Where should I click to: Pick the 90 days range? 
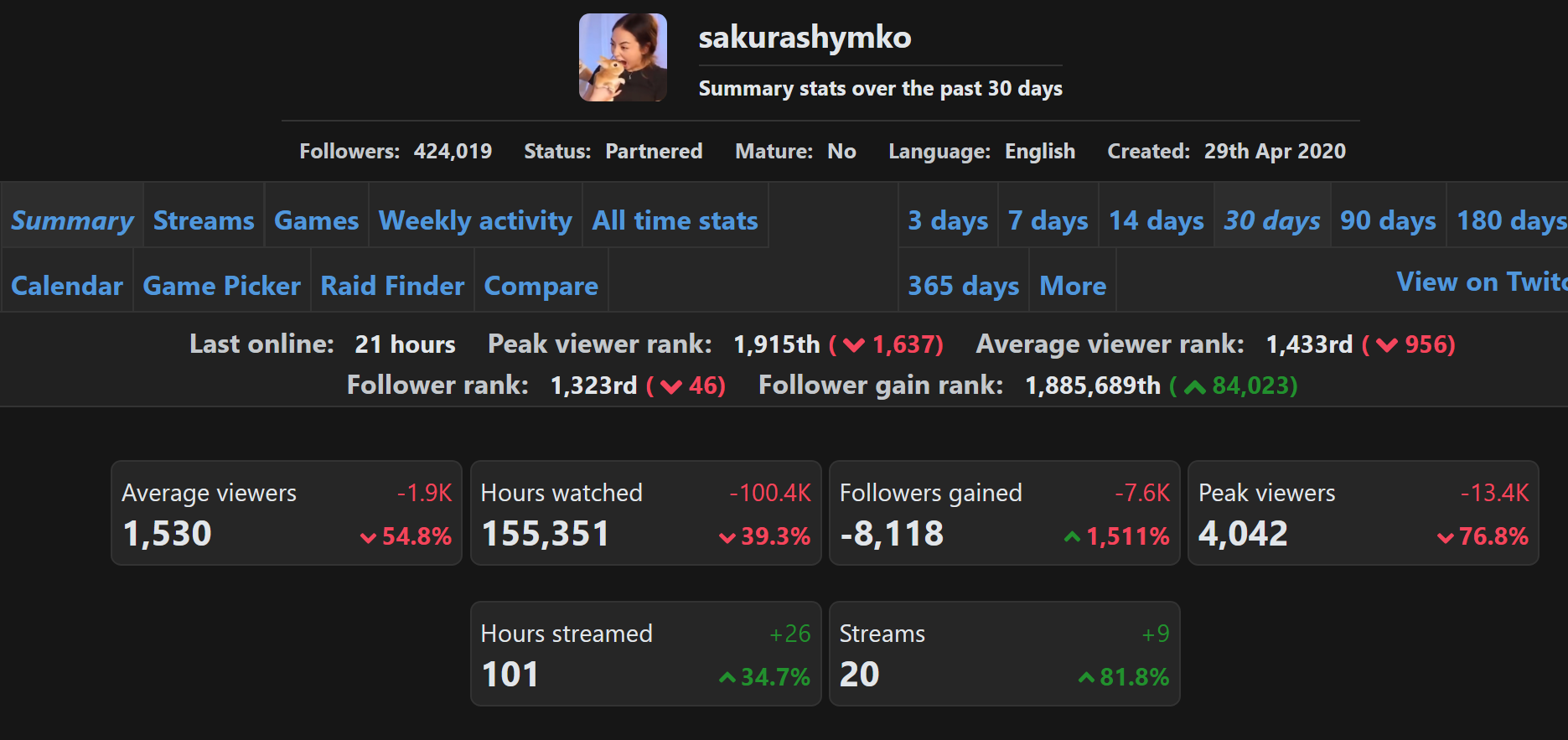(x=1388, y=220)
